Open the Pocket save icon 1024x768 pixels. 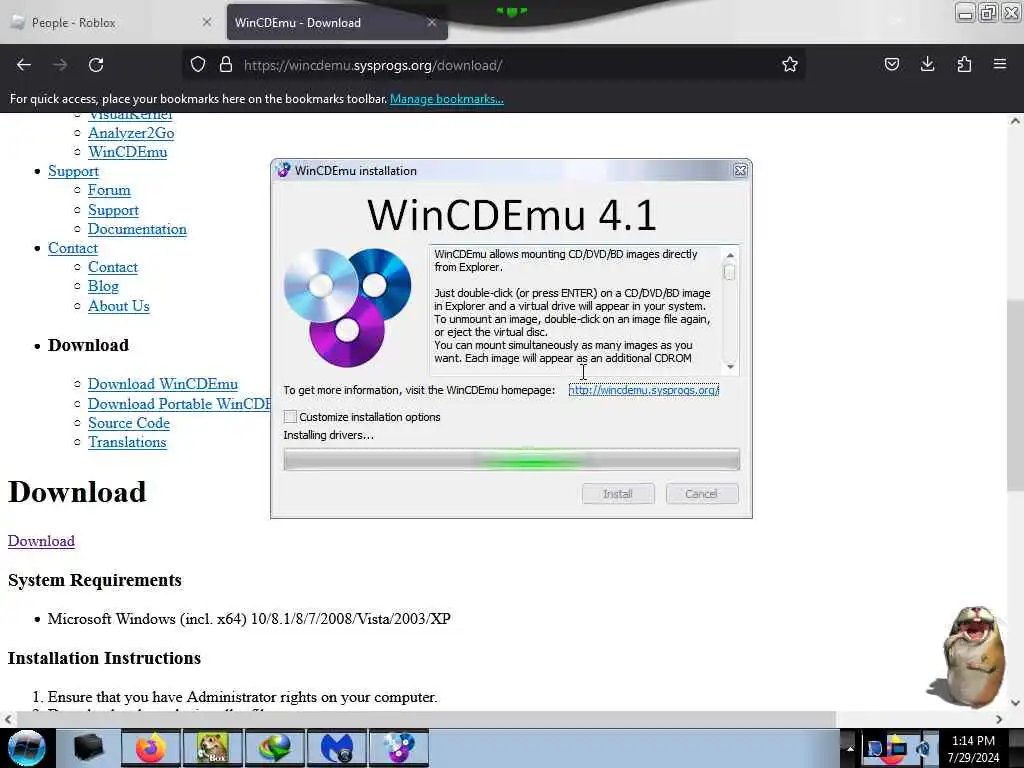pyautogui.click(x=891, y=64)
